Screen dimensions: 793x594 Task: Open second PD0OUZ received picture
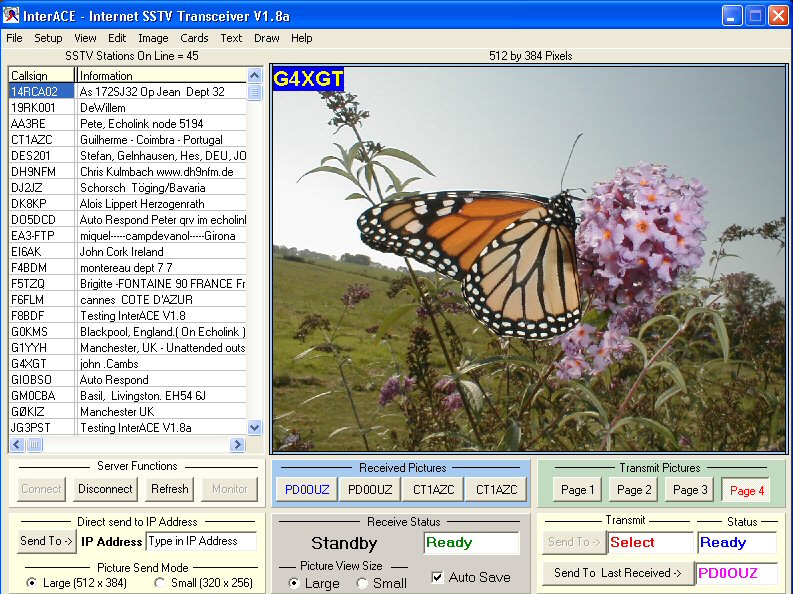(x=370, y=489)
